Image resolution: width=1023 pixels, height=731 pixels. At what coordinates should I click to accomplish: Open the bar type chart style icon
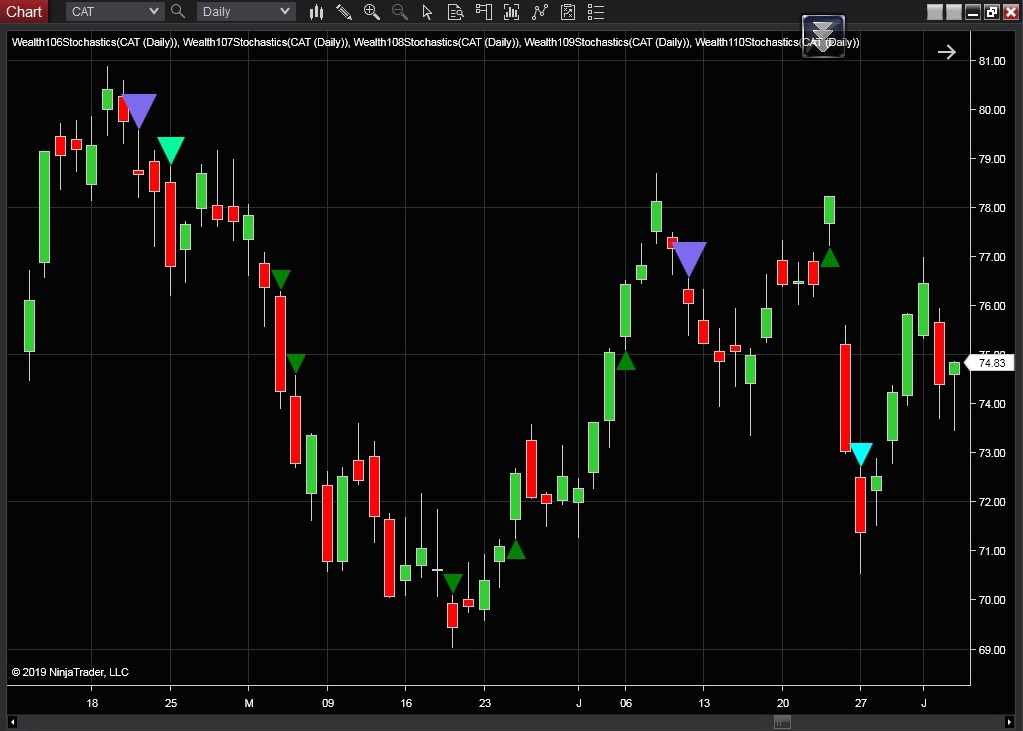[317, 12]
